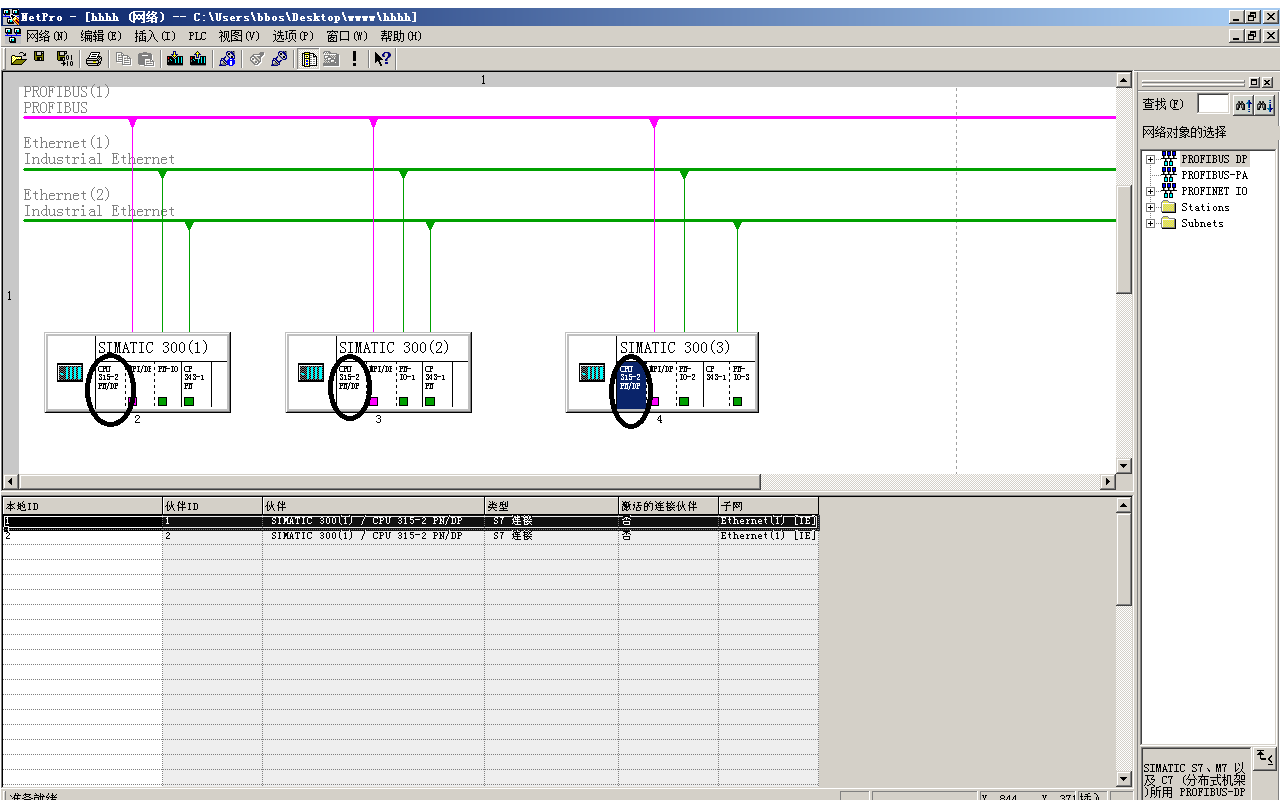Click the Upload from station icon

[x=198, y=59]
